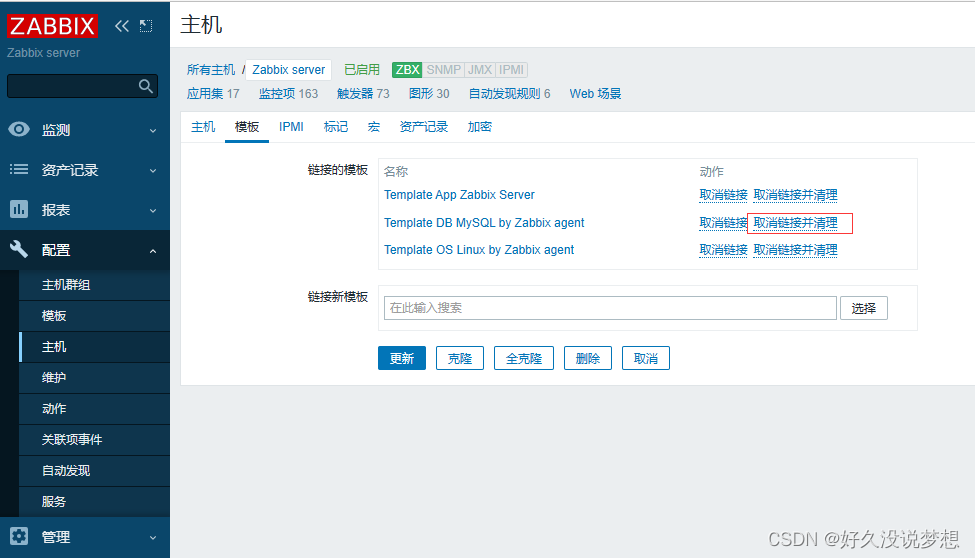Switch to the 宏 tab
Viewport: 975px width, 558px height.
[374, 127]
